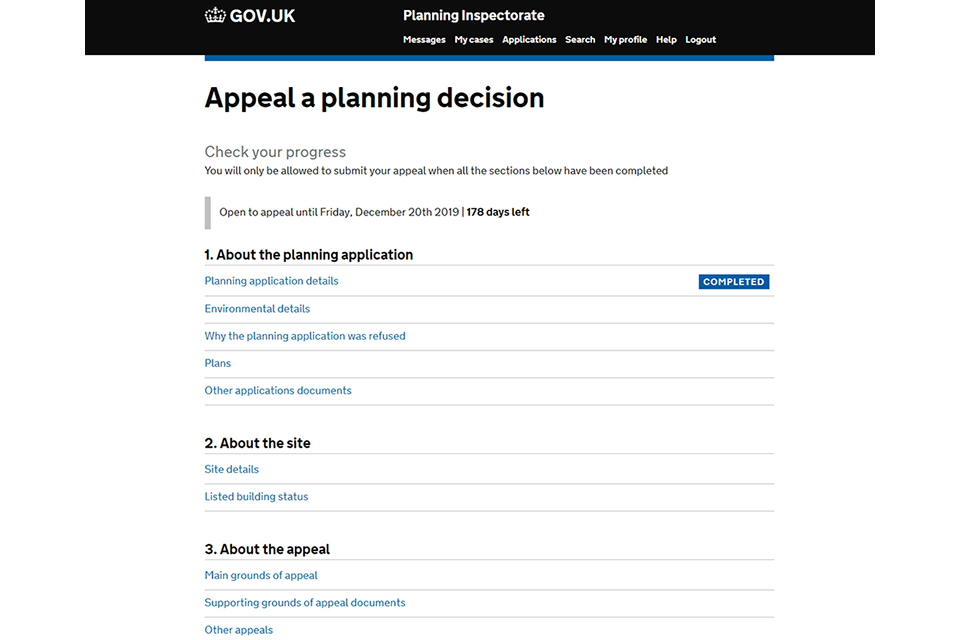The height and width of the screenshot is (640, 960).
Task: Go to My cases
Action: tap(474, 40)
